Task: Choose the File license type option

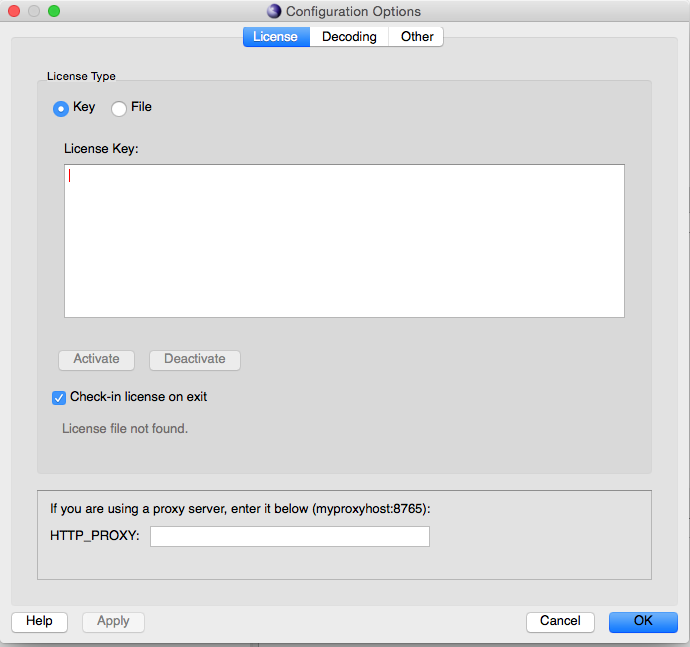Action: pos(119,108)
